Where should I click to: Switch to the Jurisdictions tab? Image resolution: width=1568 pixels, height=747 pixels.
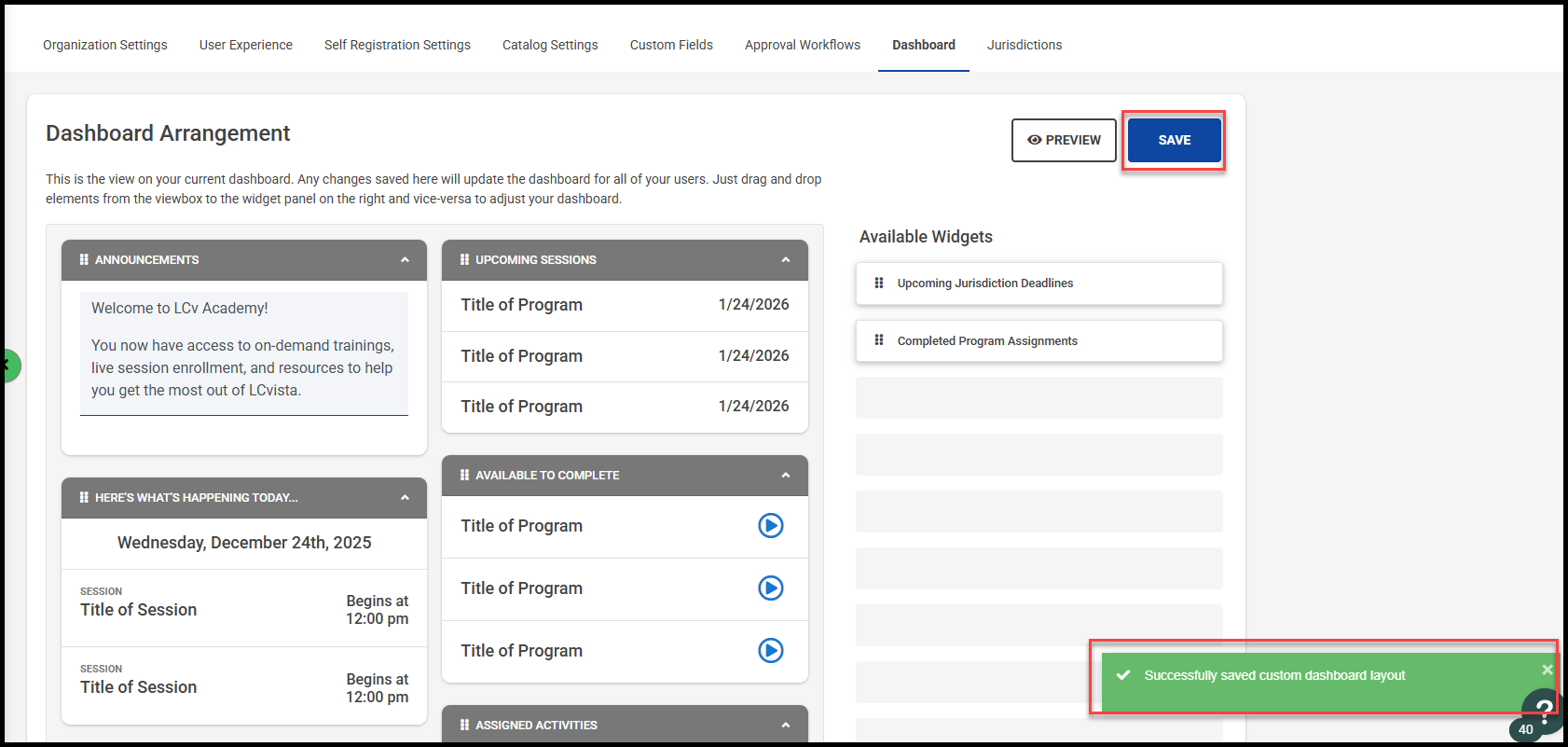pos(1024,45)
